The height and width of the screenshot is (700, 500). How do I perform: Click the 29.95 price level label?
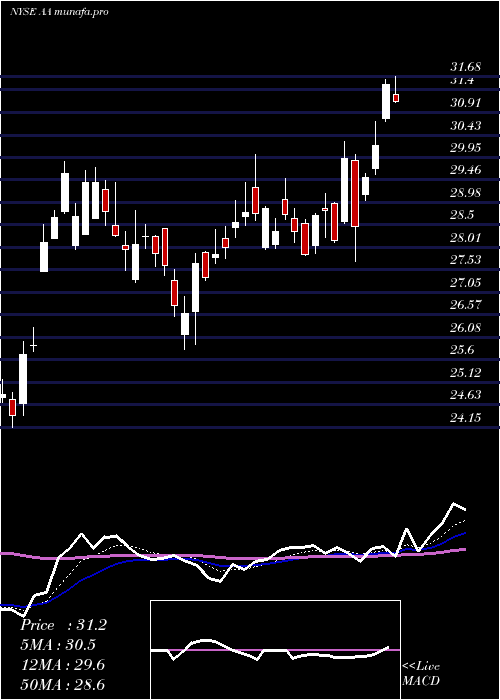[x=465, y=148]
